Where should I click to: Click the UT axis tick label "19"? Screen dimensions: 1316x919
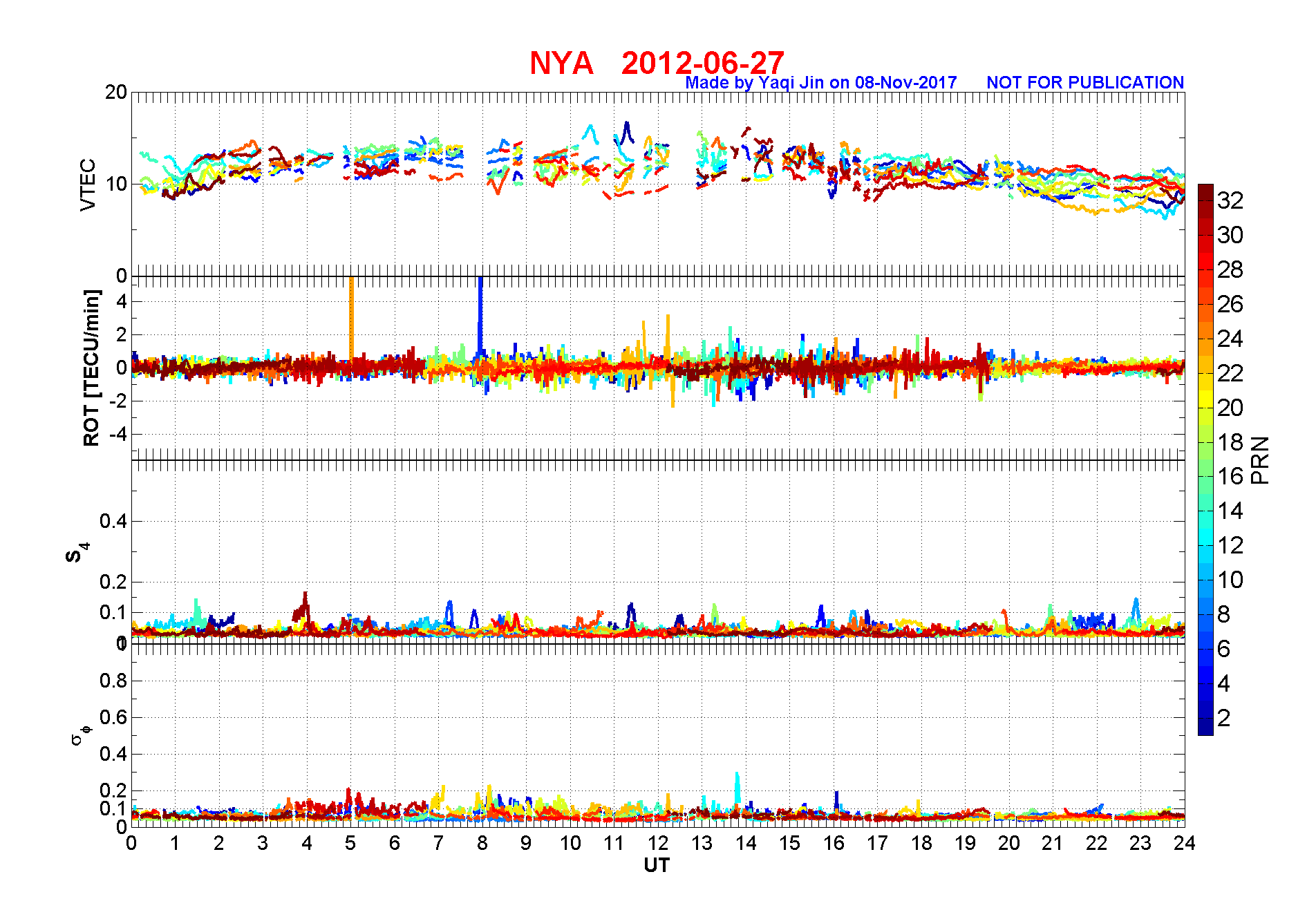(965, 843)
